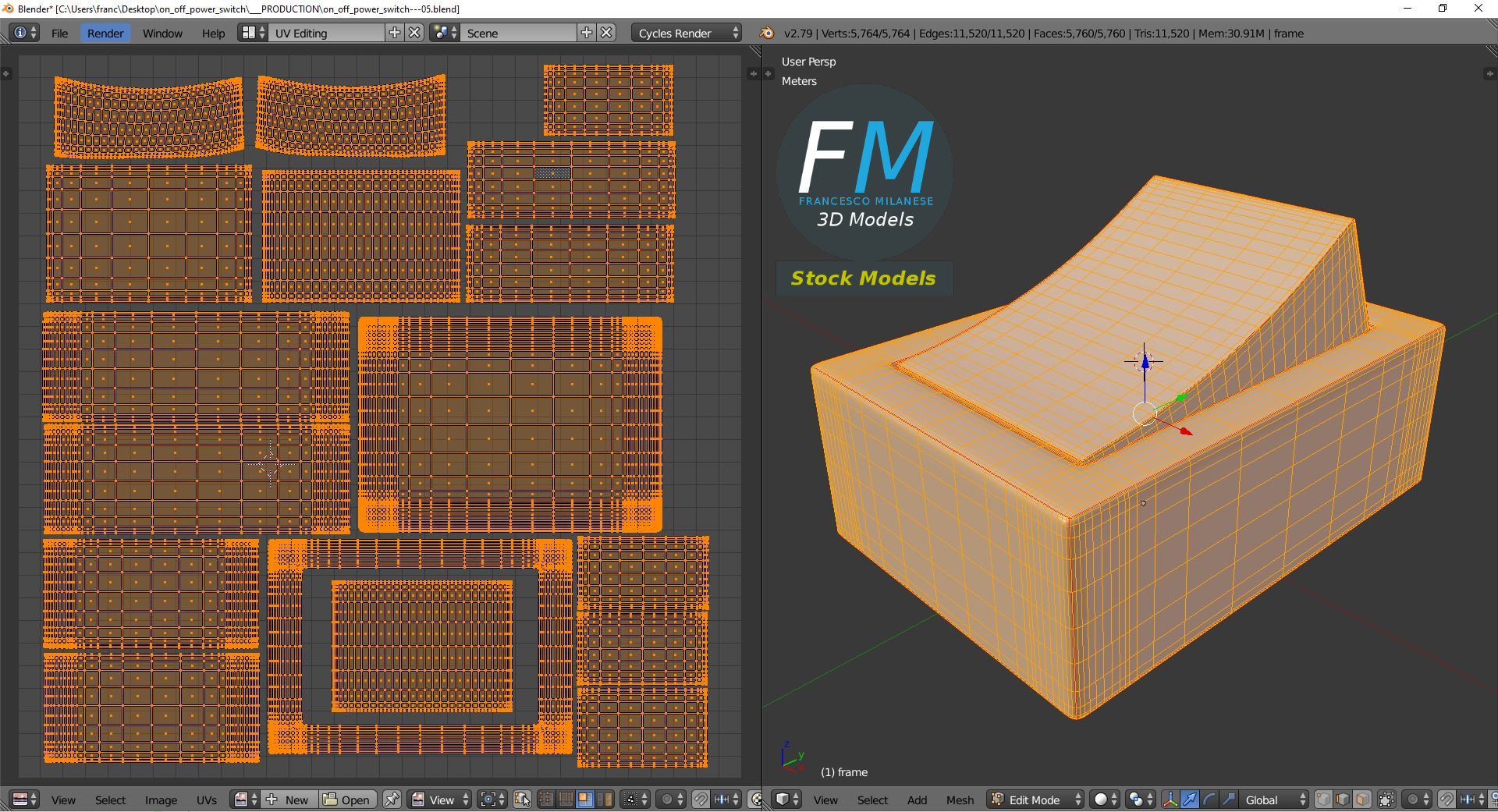This screenshot has width=1498, height=812.
Task: Click the Open image button
Action: click(347, 800)
